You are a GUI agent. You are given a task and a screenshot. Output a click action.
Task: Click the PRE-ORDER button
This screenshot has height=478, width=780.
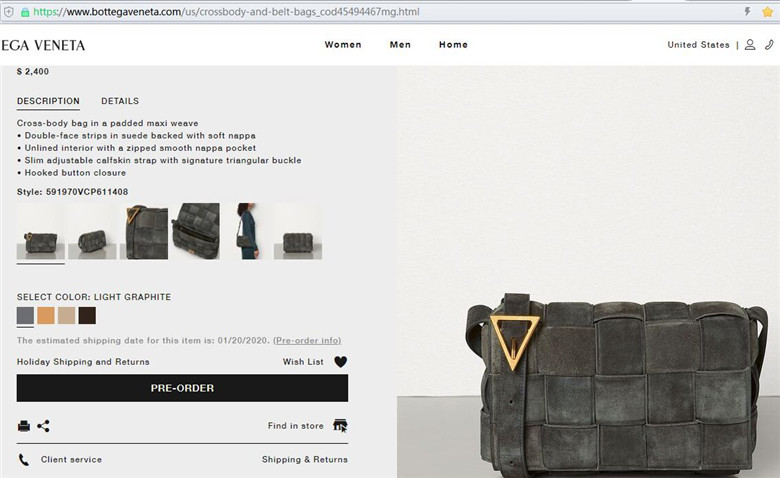coord(182,388)
